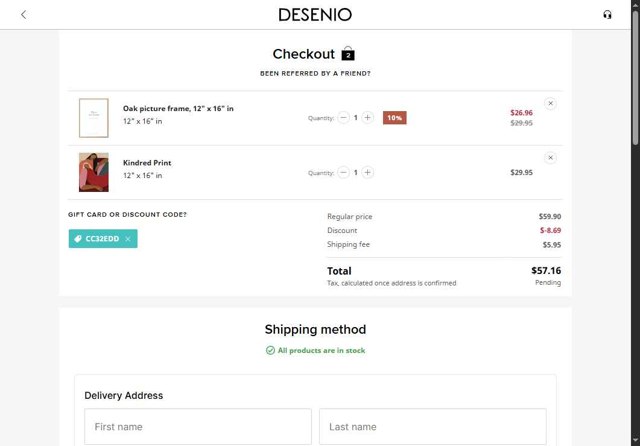Decrease Kindred Print quantity

tap(344, 172)
